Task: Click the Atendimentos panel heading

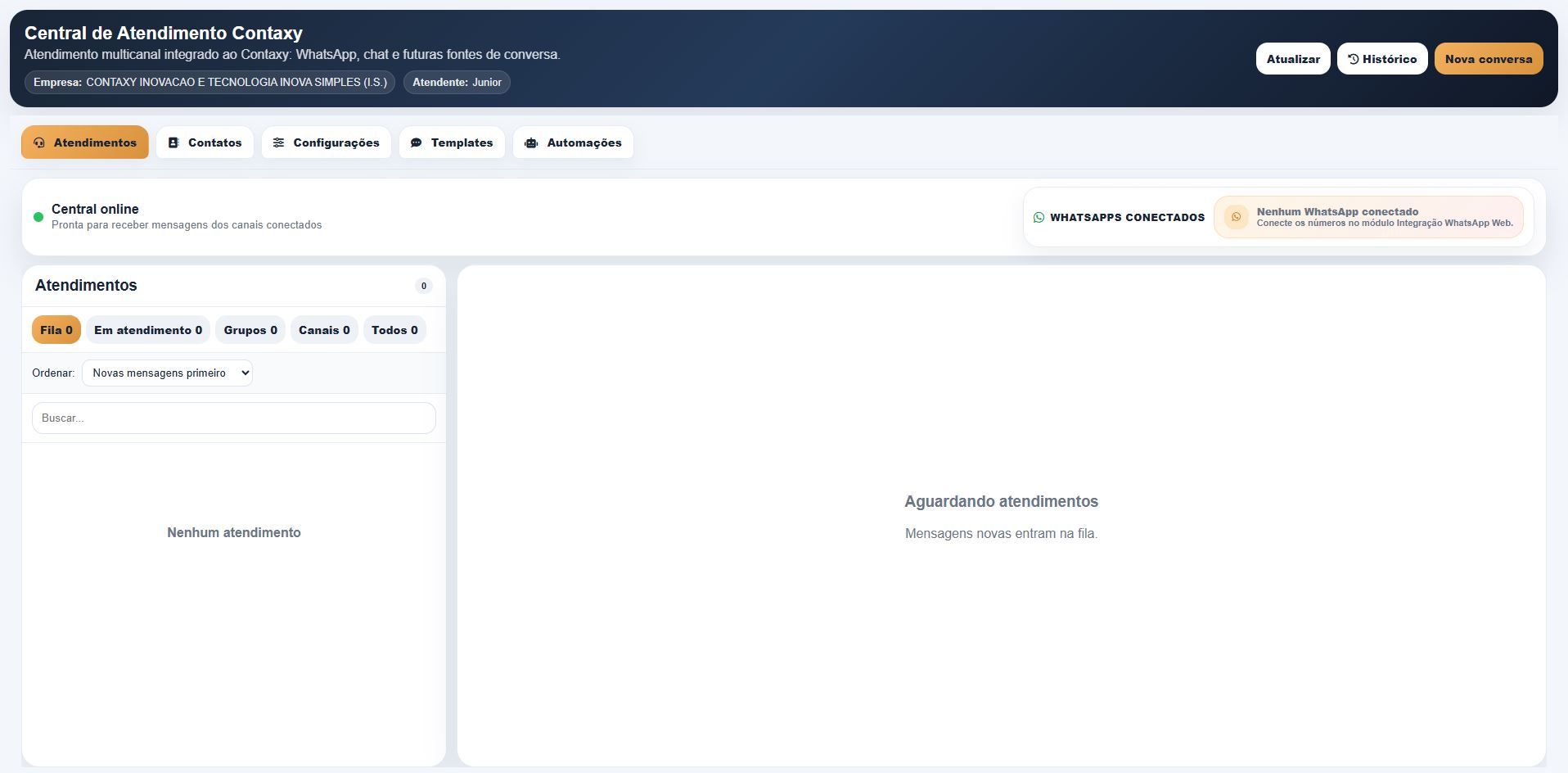Action: tap(86, 285)
